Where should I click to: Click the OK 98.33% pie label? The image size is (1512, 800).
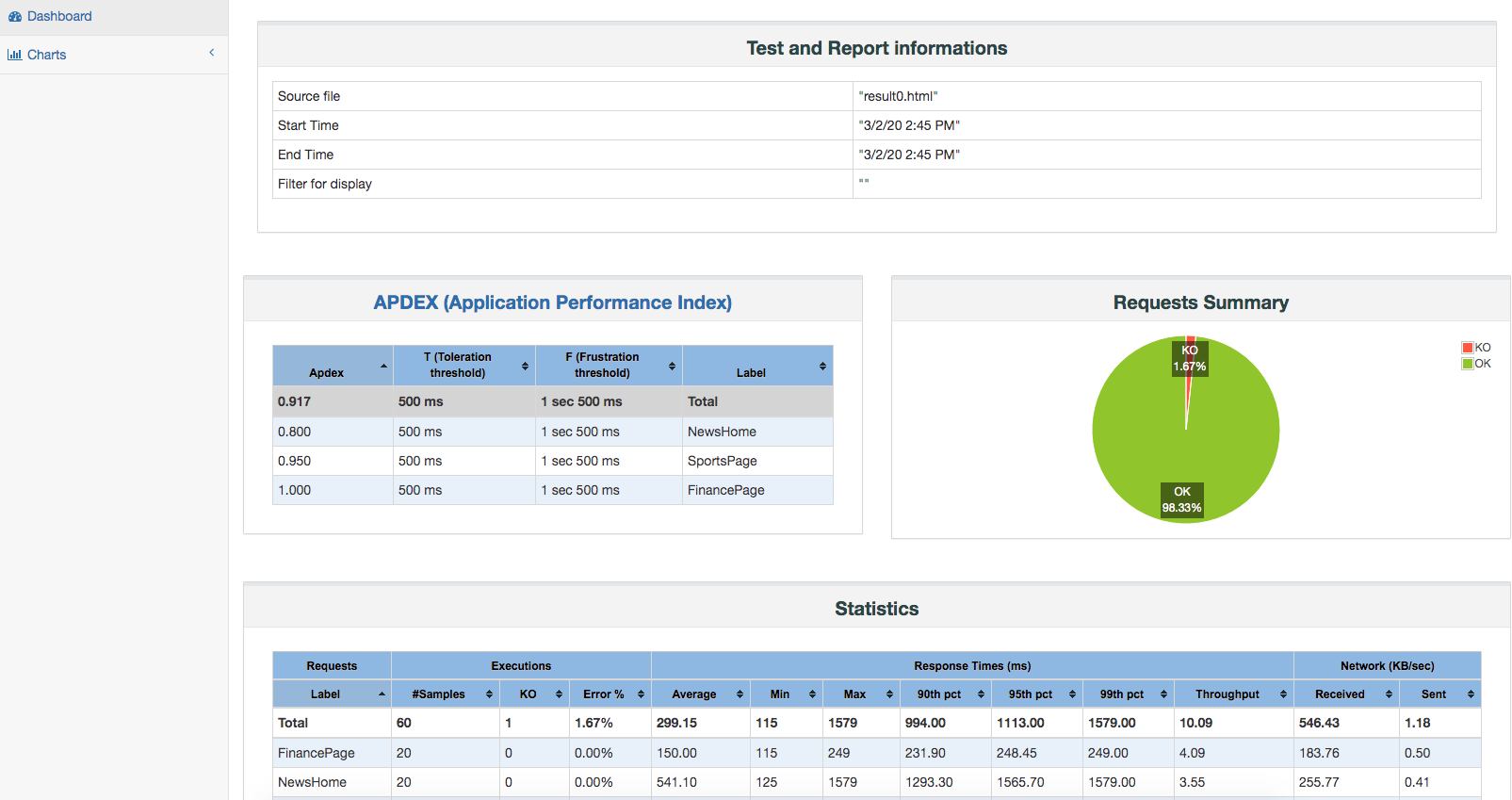pyautogui.click(x=1181, y=499)
